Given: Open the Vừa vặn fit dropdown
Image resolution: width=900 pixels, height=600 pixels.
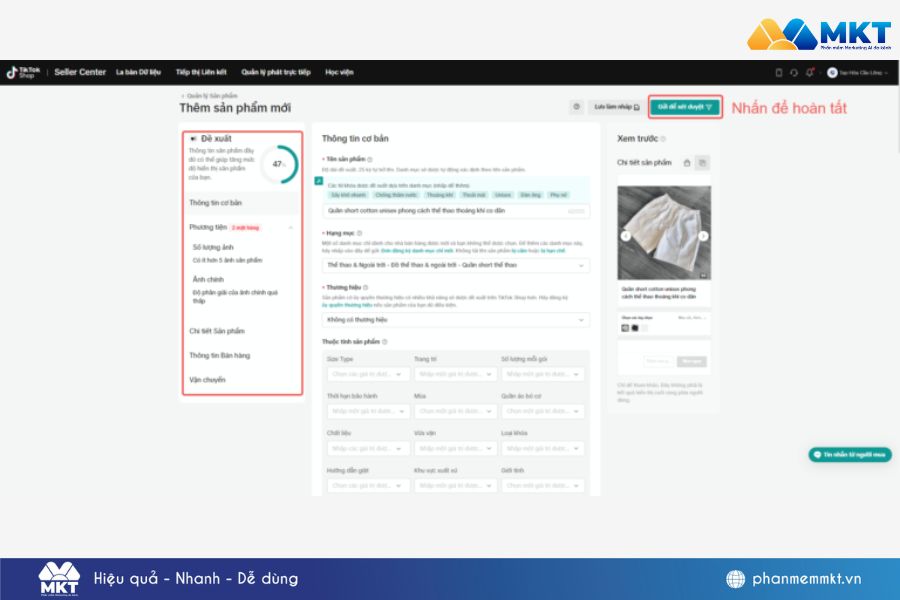Looking at the screenshot, I should [x=455, y=448].
